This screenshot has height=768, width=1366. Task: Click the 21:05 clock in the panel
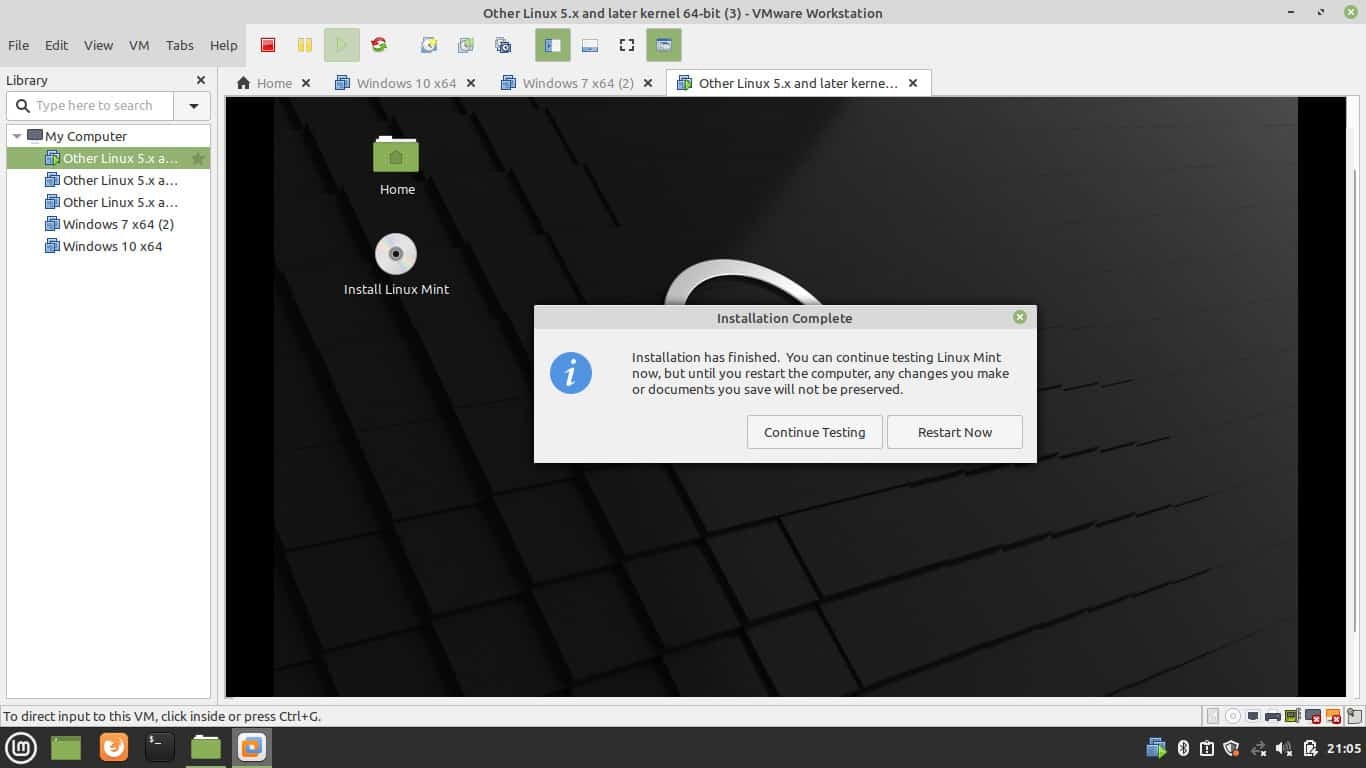coord(1344,748)
